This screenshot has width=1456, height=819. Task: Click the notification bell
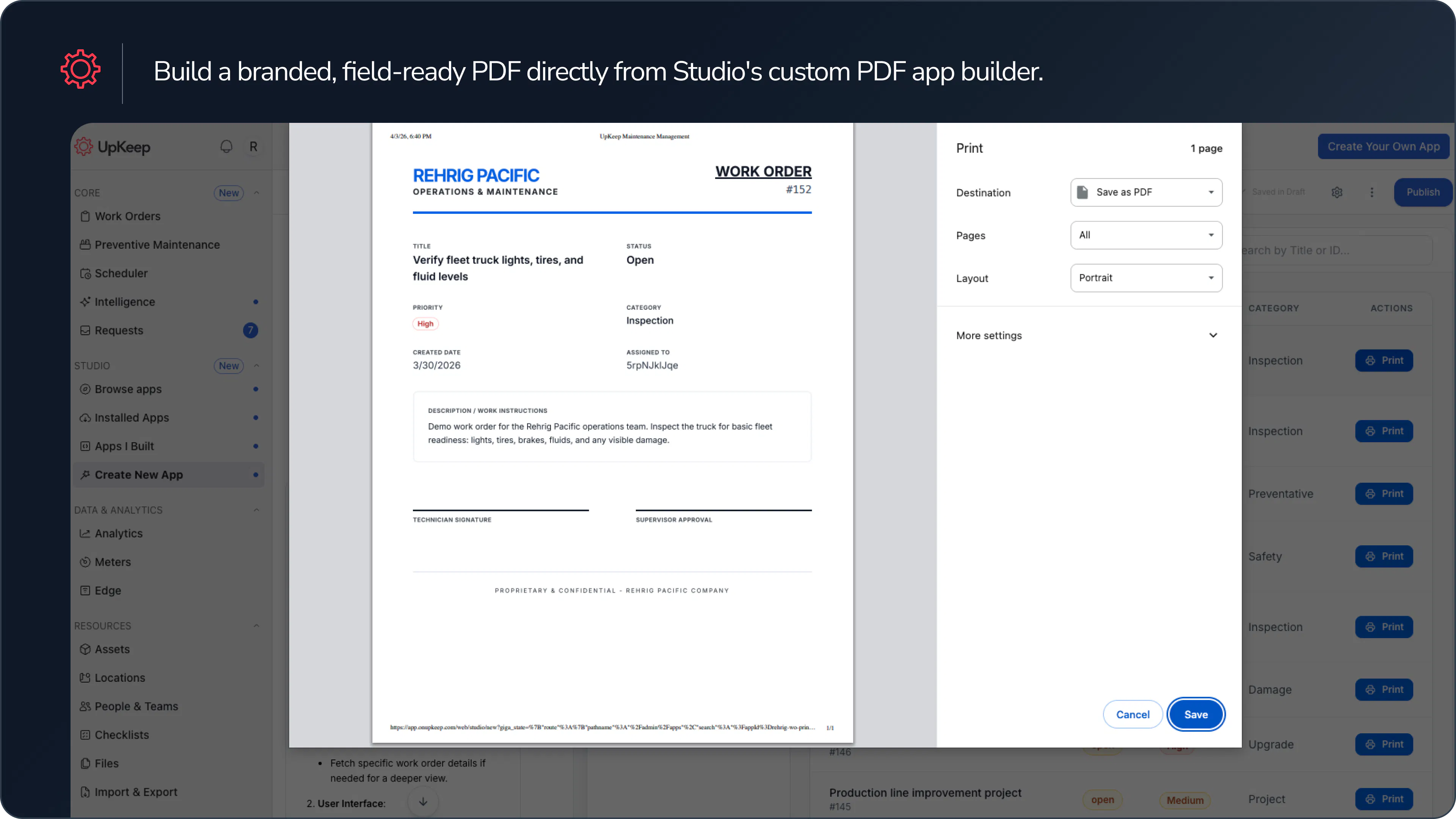[x=226, y=146]
